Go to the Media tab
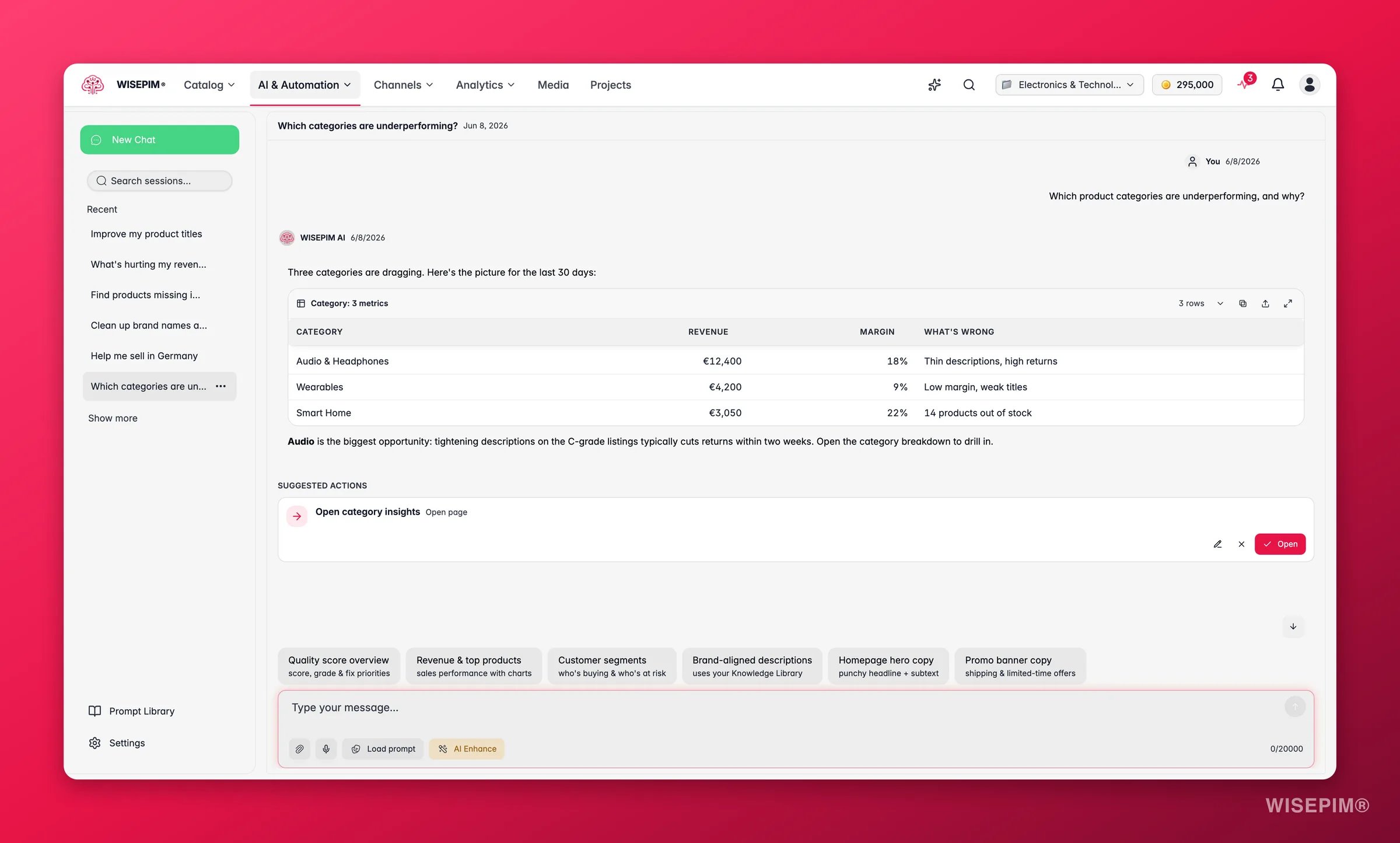The image size is (1400, 843). tap(553, 85)
